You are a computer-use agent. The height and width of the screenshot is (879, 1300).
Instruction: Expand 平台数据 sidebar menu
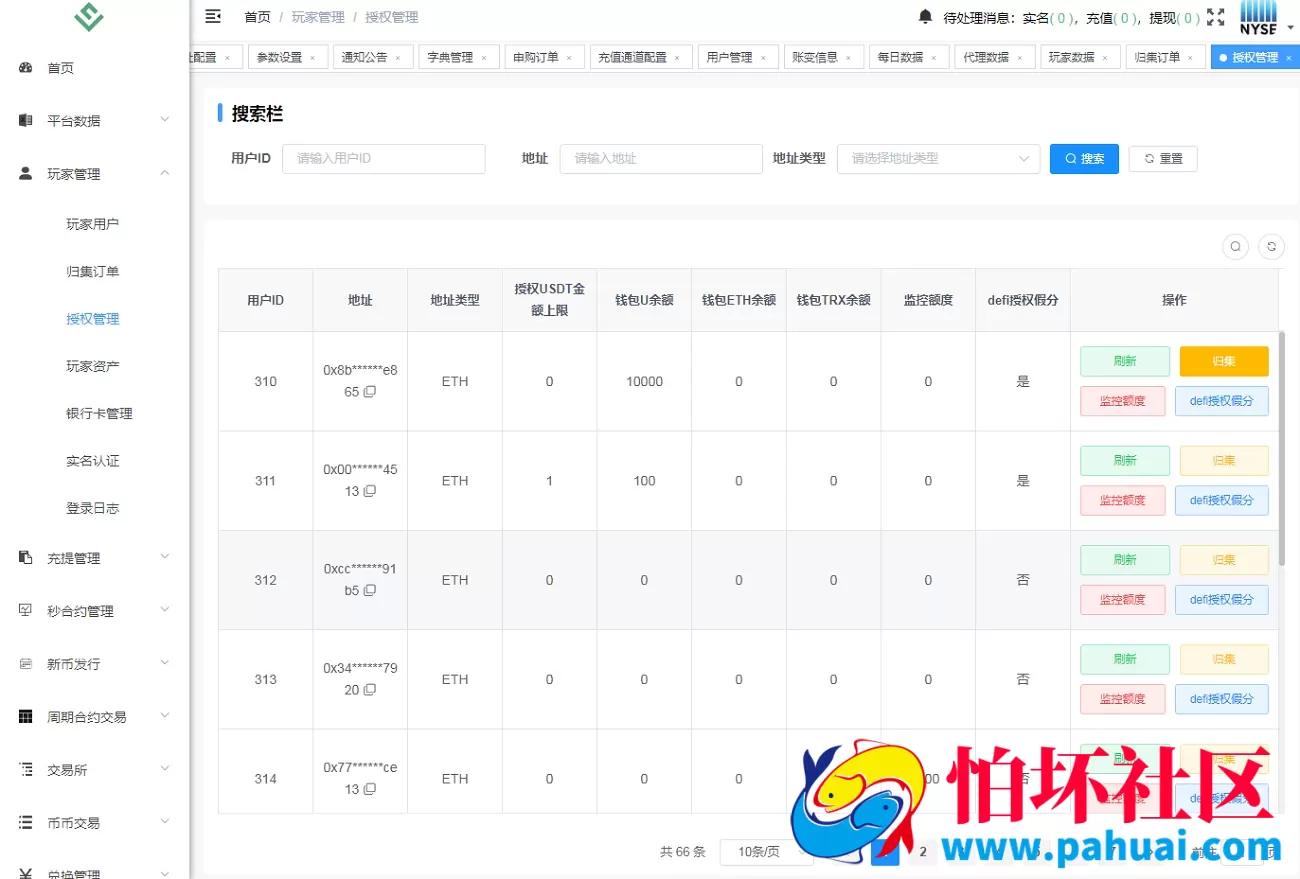coord(94,121)
